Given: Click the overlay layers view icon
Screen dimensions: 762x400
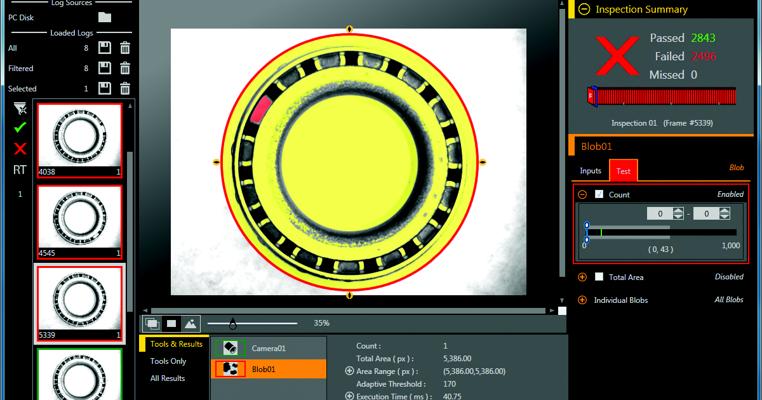Looking at the screenshot, I should 152,323.
